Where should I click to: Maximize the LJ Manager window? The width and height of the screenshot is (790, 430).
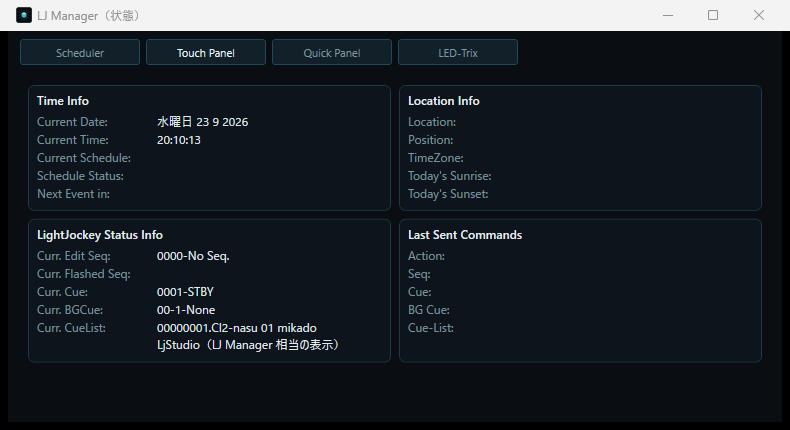(x=713, y=15)
